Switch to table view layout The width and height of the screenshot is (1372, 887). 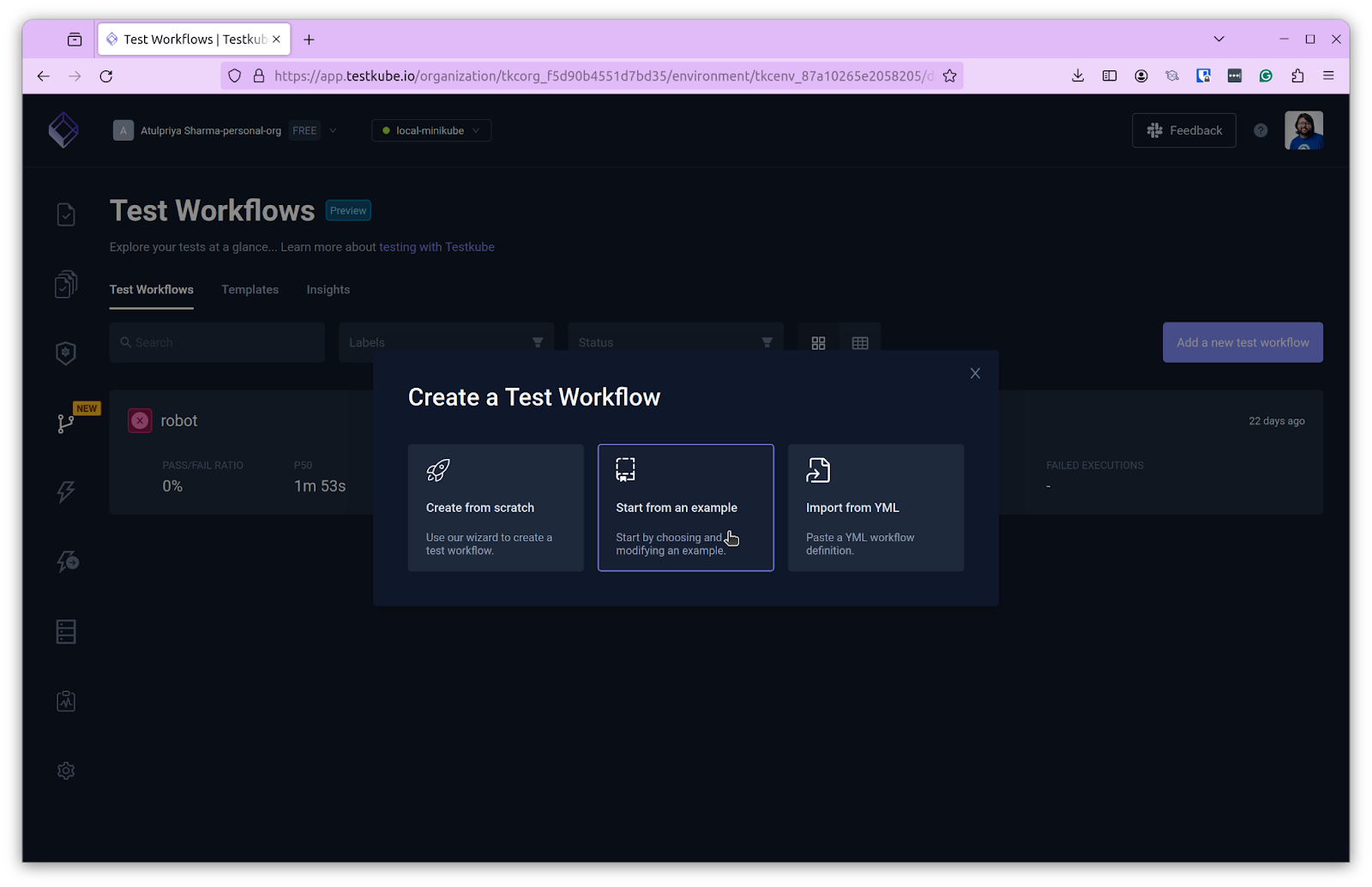click(860, 342)
